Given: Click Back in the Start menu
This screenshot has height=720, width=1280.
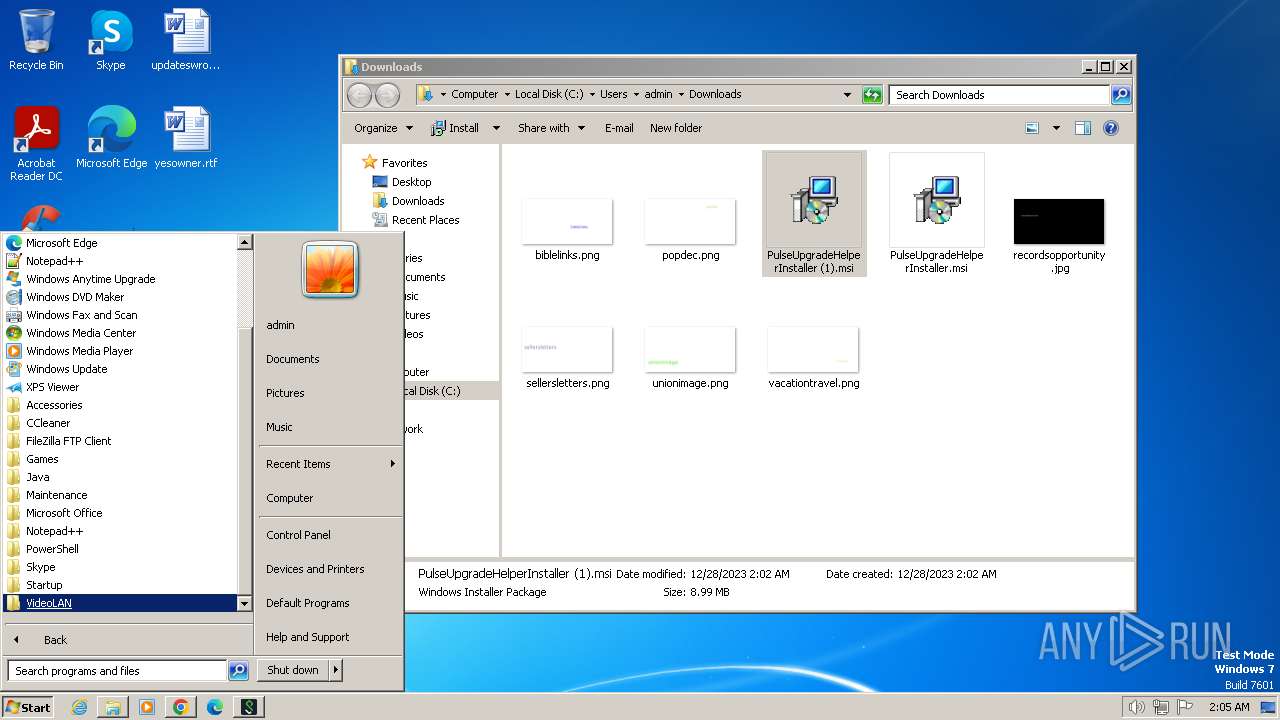Looking at the screenshot, I should 55,640.
